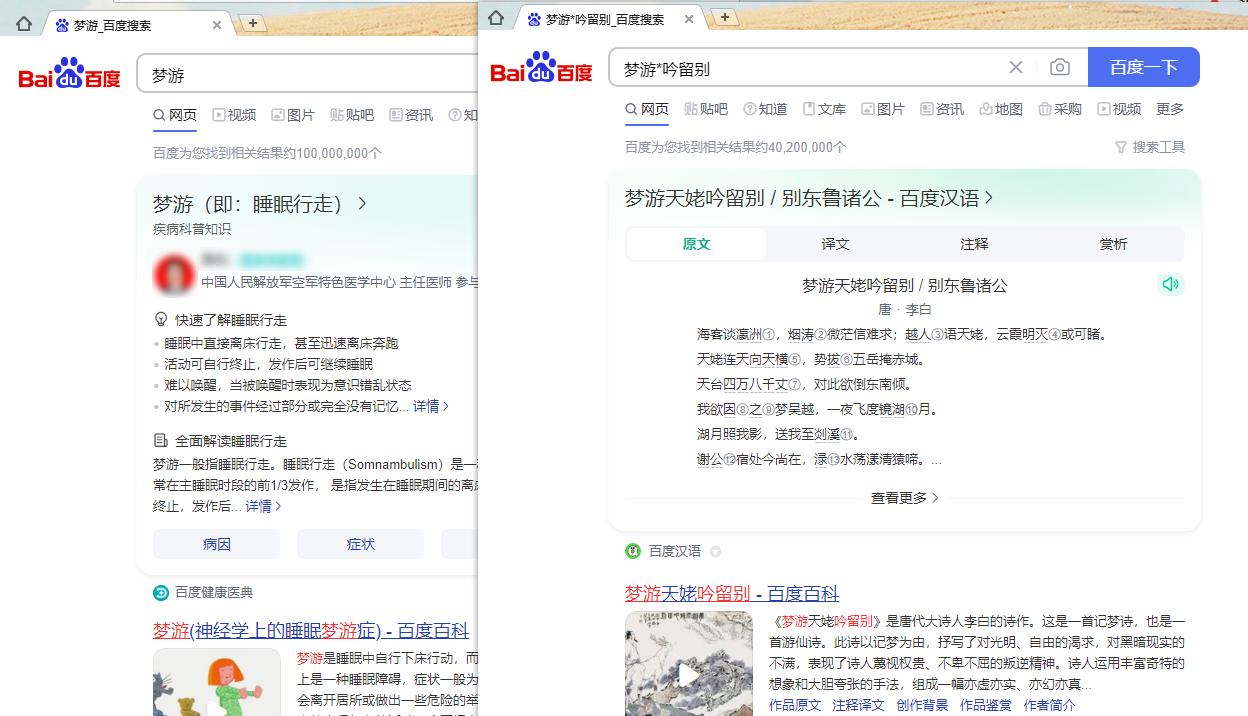This screenshot has height=716, width=1248.
Task: Click the browser home icon
Action: click(x=495, y=17)
